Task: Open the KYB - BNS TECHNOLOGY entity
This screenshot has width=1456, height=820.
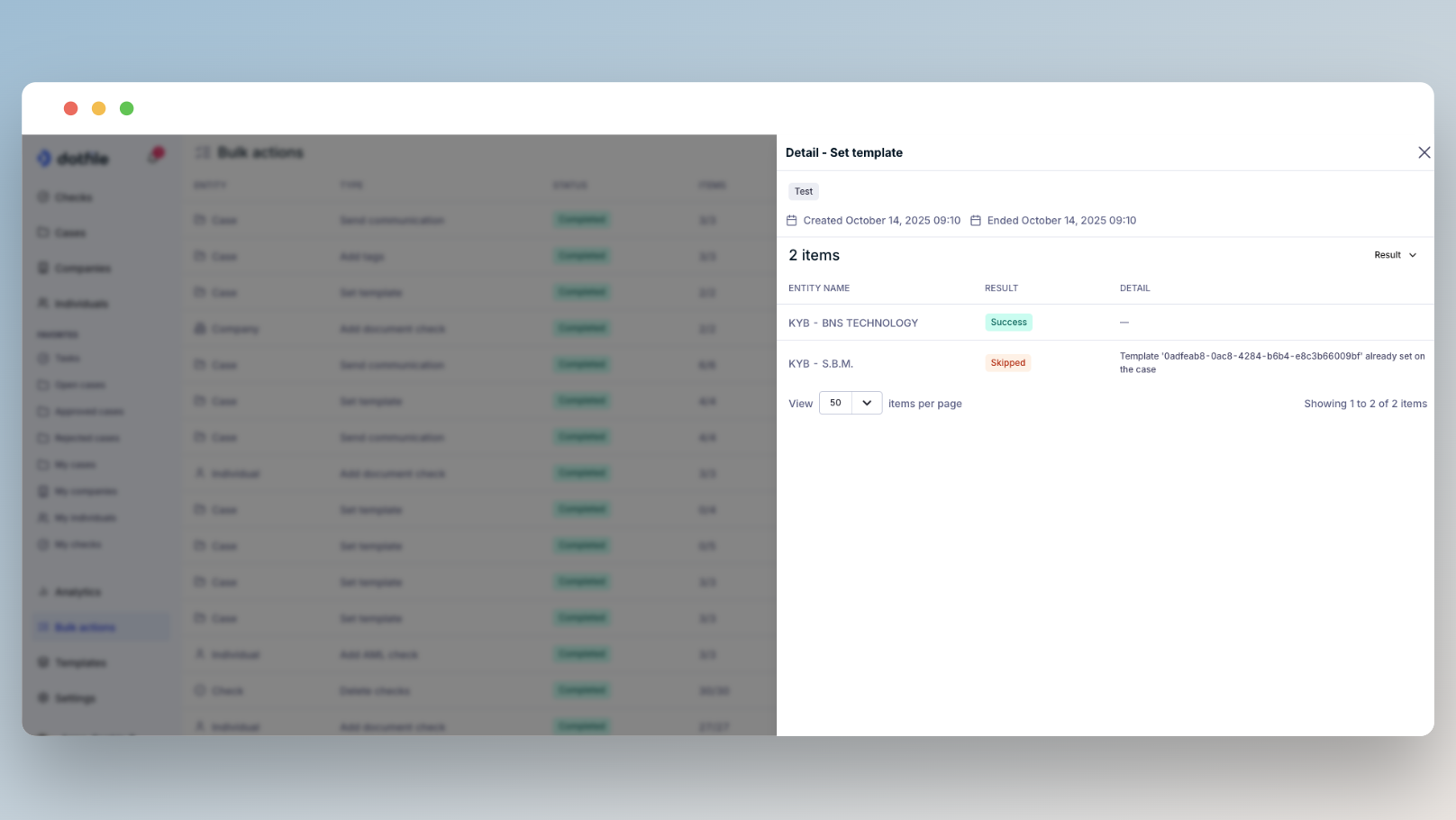Action: point(853,323)
